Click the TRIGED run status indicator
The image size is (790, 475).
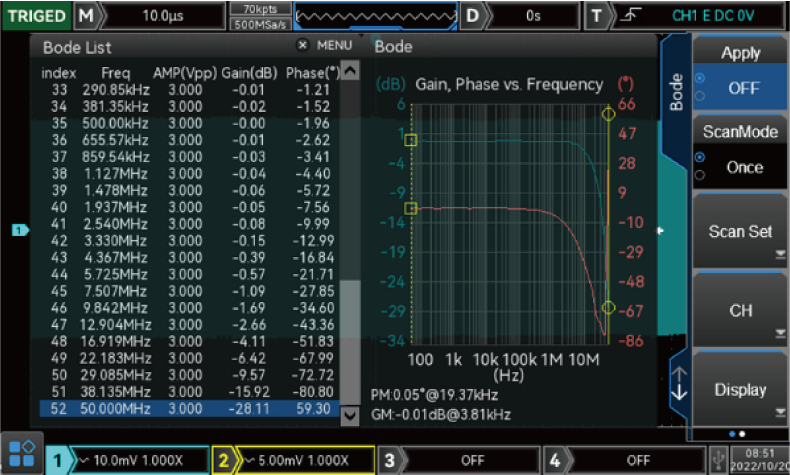(37, 16)
